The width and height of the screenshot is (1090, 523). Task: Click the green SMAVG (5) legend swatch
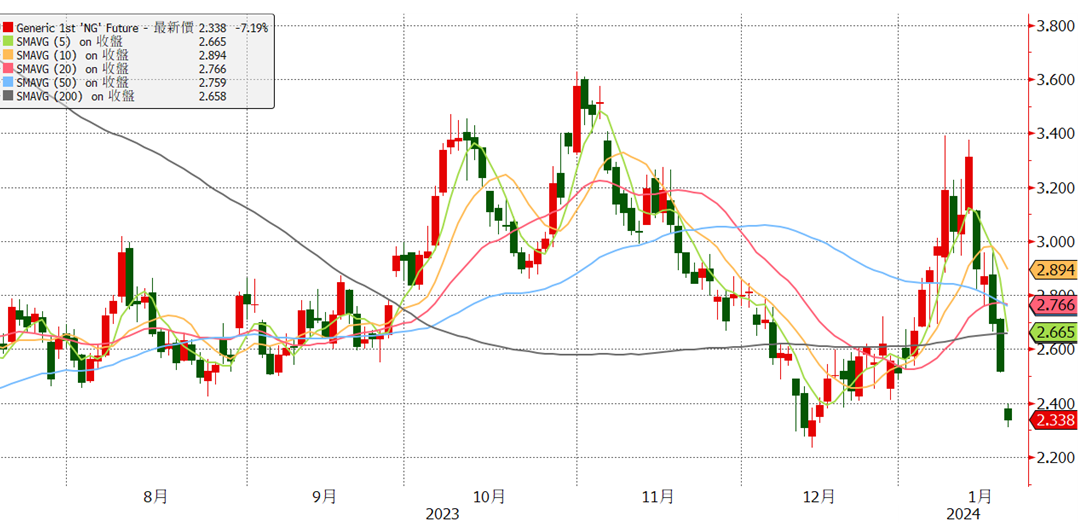(x=8, y=42)
